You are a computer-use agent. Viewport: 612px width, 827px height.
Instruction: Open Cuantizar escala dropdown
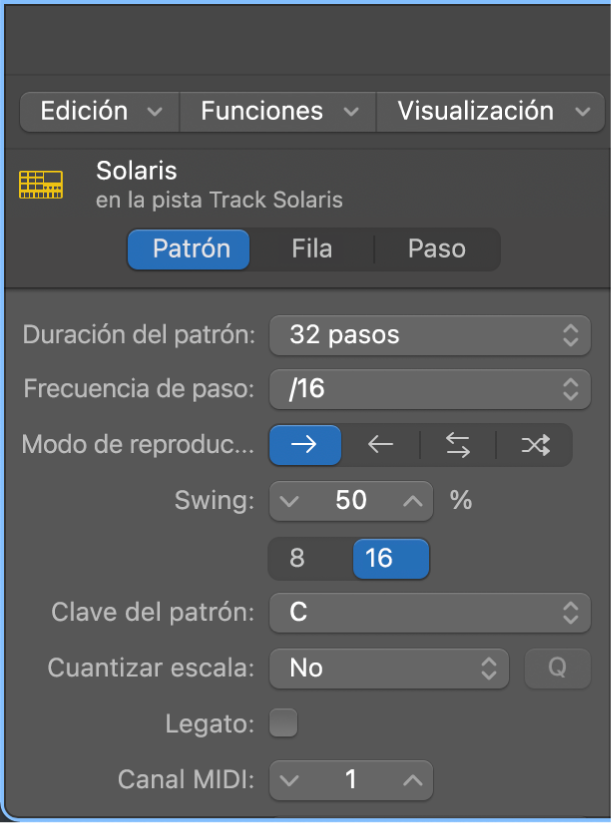point(389,668)
